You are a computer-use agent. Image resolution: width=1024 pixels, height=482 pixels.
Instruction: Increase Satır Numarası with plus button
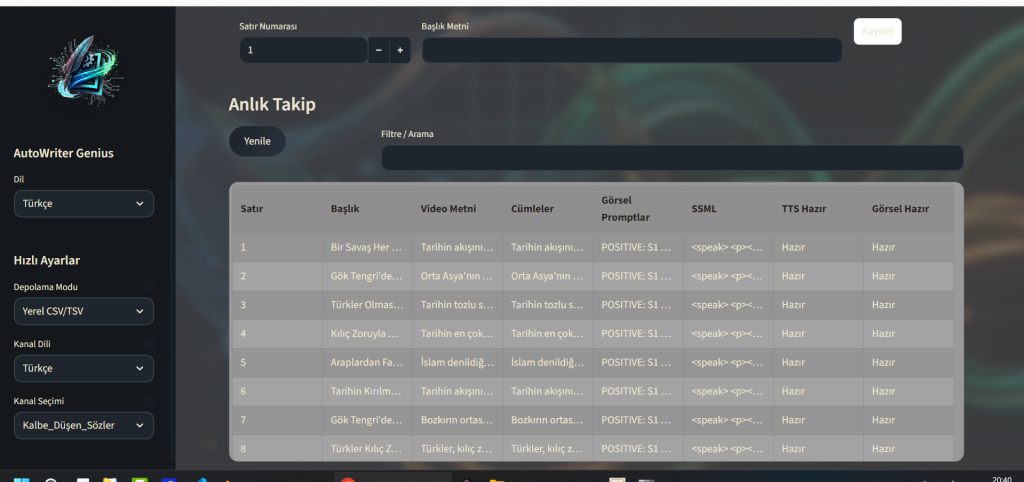(x=400, y=50)
